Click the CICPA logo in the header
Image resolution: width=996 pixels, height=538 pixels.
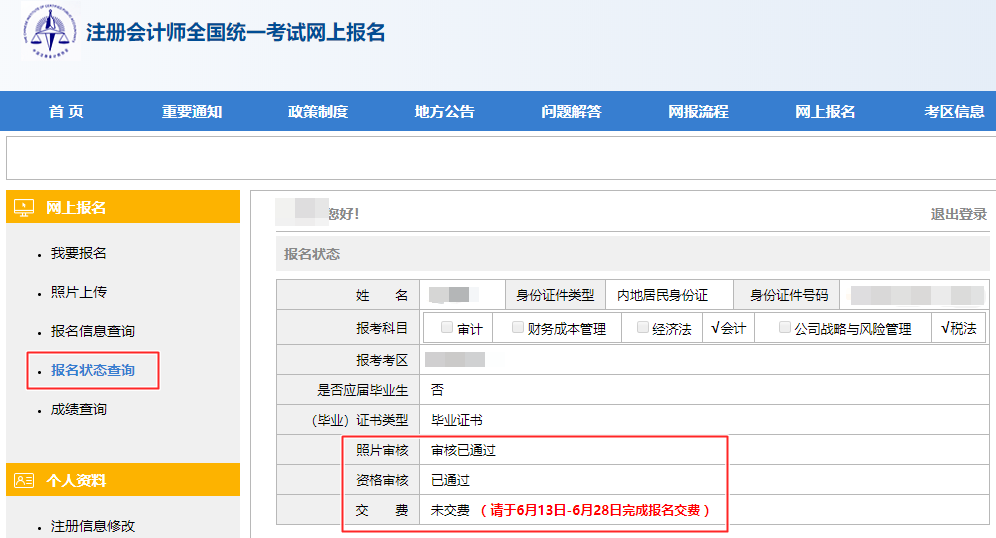click(x=50, y=32)
